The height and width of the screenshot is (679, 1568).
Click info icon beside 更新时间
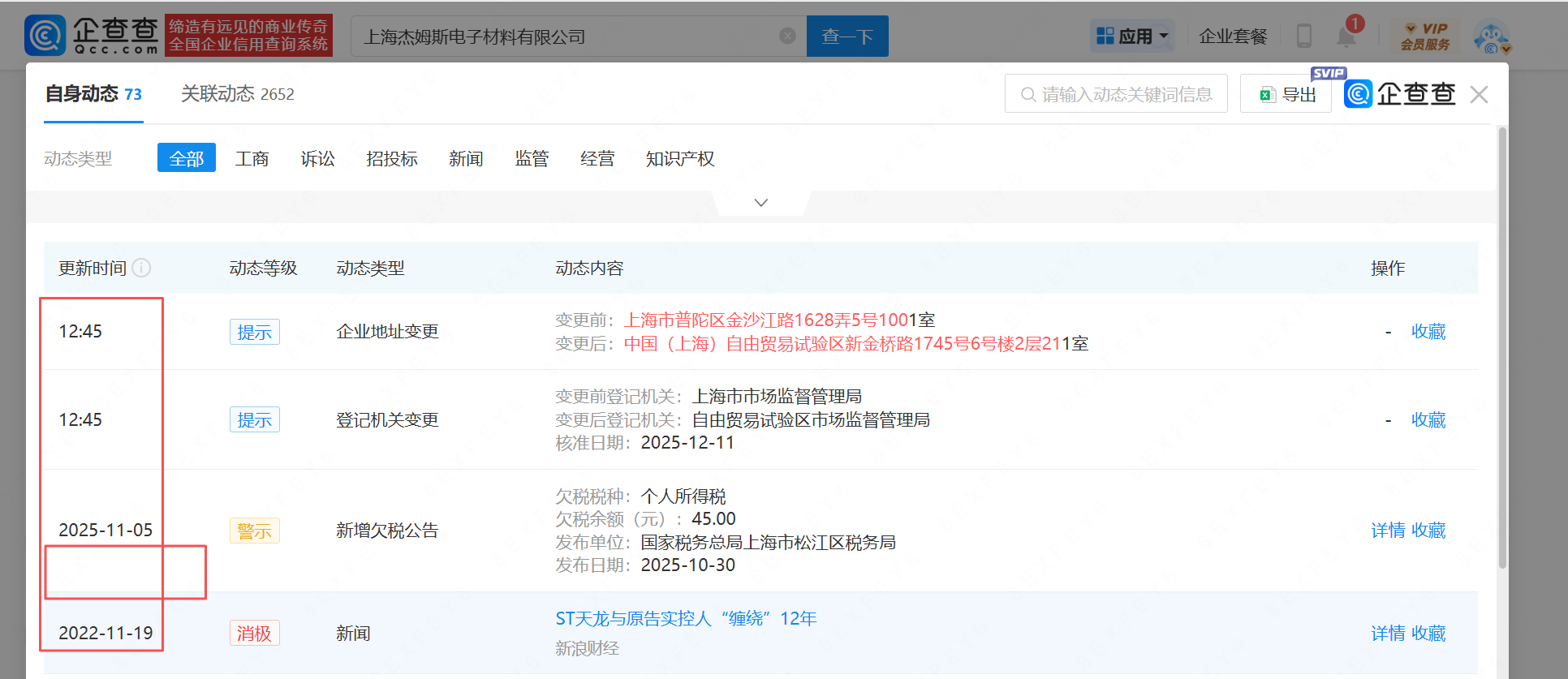coord(141,268)
